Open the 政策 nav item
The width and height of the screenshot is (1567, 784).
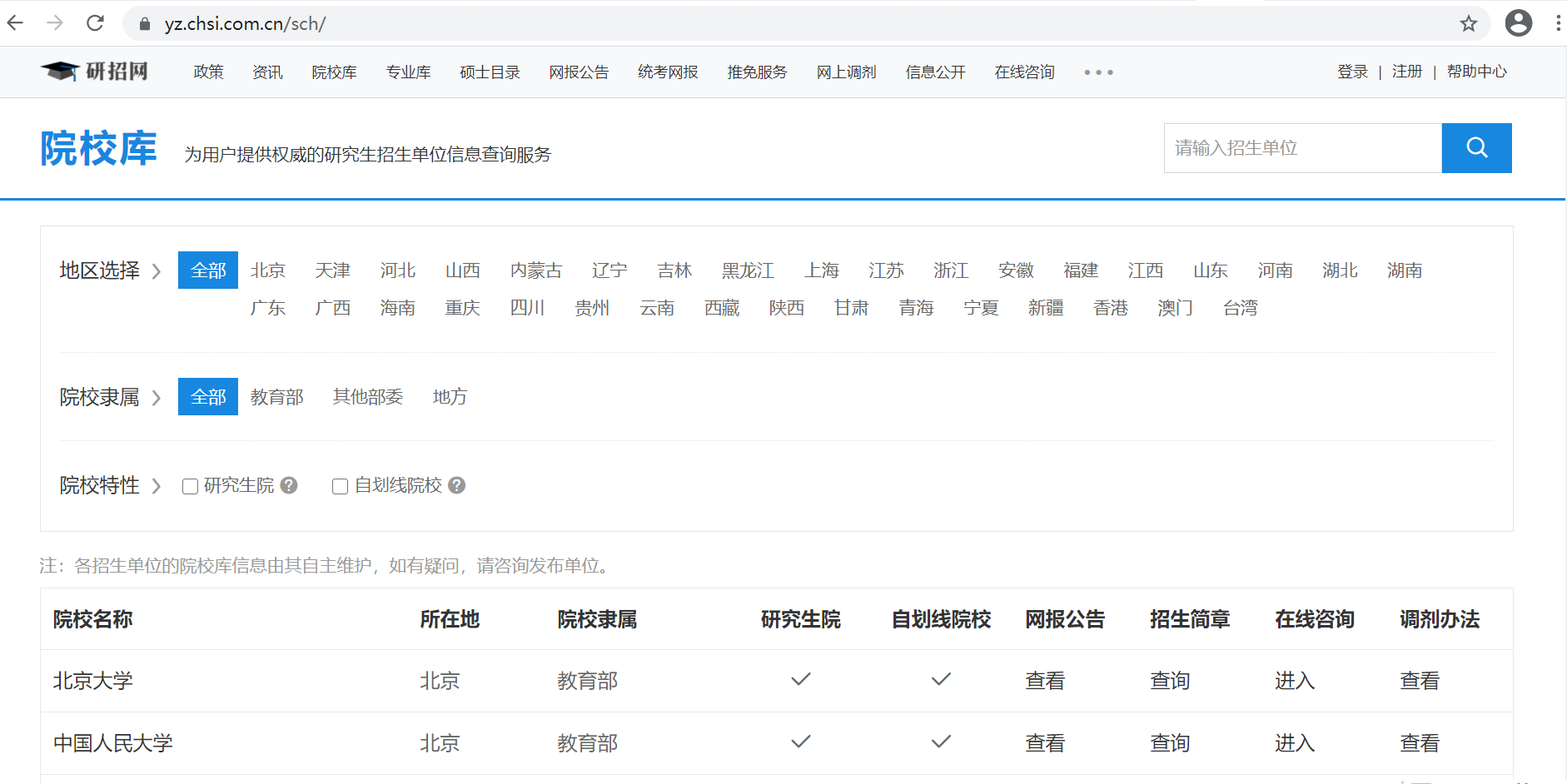(x=208, y=72)
